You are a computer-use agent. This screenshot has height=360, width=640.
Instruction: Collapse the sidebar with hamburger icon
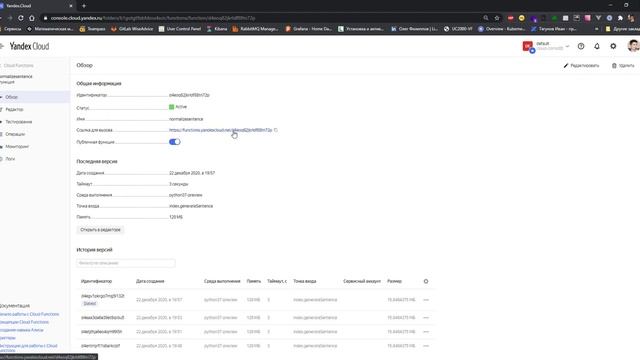pyautogui.click(x=2, y=46)
